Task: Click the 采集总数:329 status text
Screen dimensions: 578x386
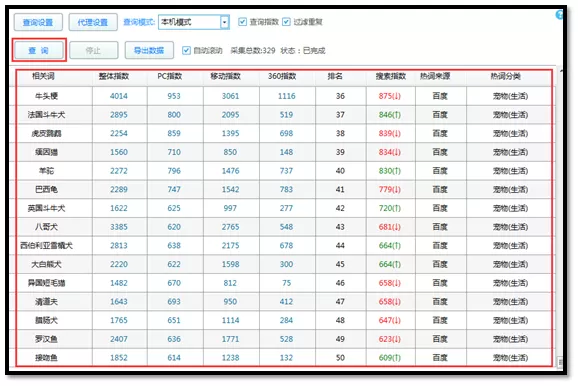Action: [x=253, y=51]
